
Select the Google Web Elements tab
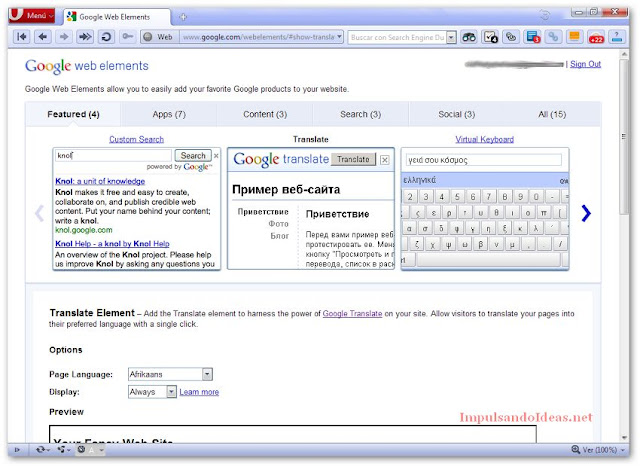[117, 17]
